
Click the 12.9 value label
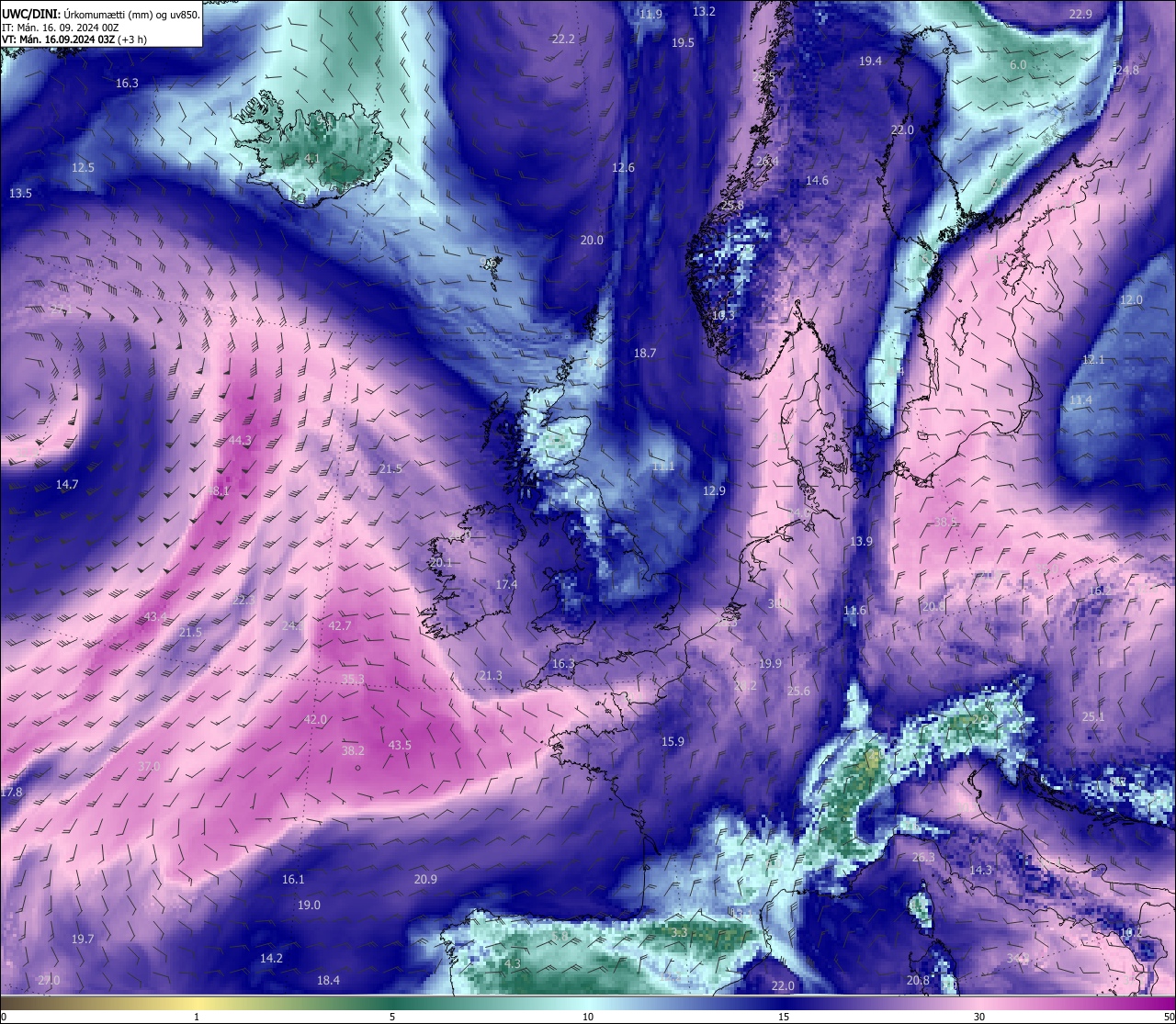(x=714, y=490)
